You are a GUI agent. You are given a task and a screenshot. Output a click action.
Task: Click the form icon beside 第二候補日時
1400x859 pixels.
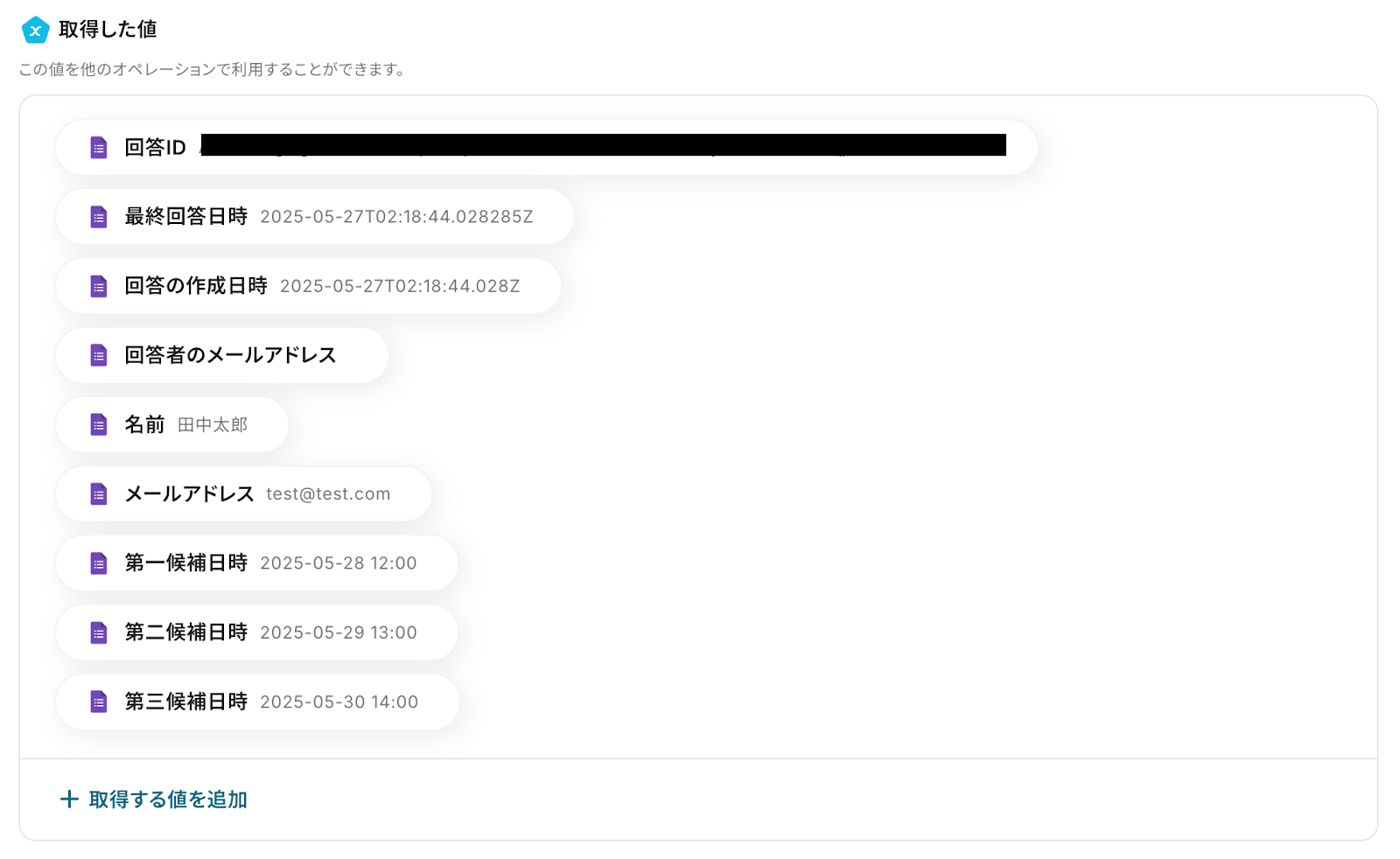point(99,632)
